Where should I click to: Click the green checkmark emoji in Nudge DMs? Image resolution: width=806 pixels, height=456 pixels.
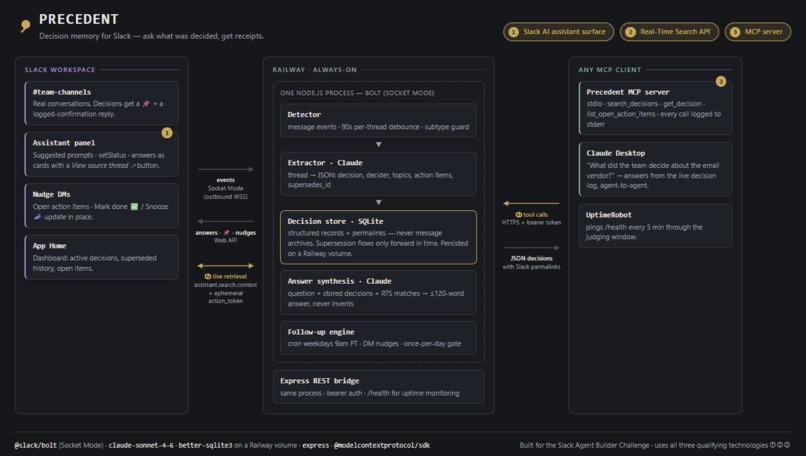point(134,207)
